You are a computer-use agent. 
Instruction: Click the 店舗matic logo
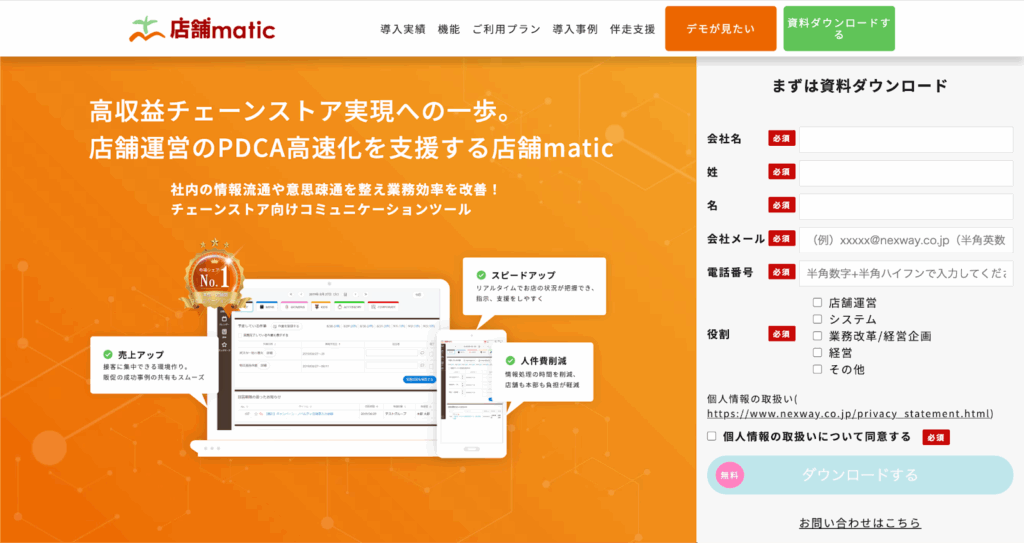pyautogui.click(x=202, y=28)
